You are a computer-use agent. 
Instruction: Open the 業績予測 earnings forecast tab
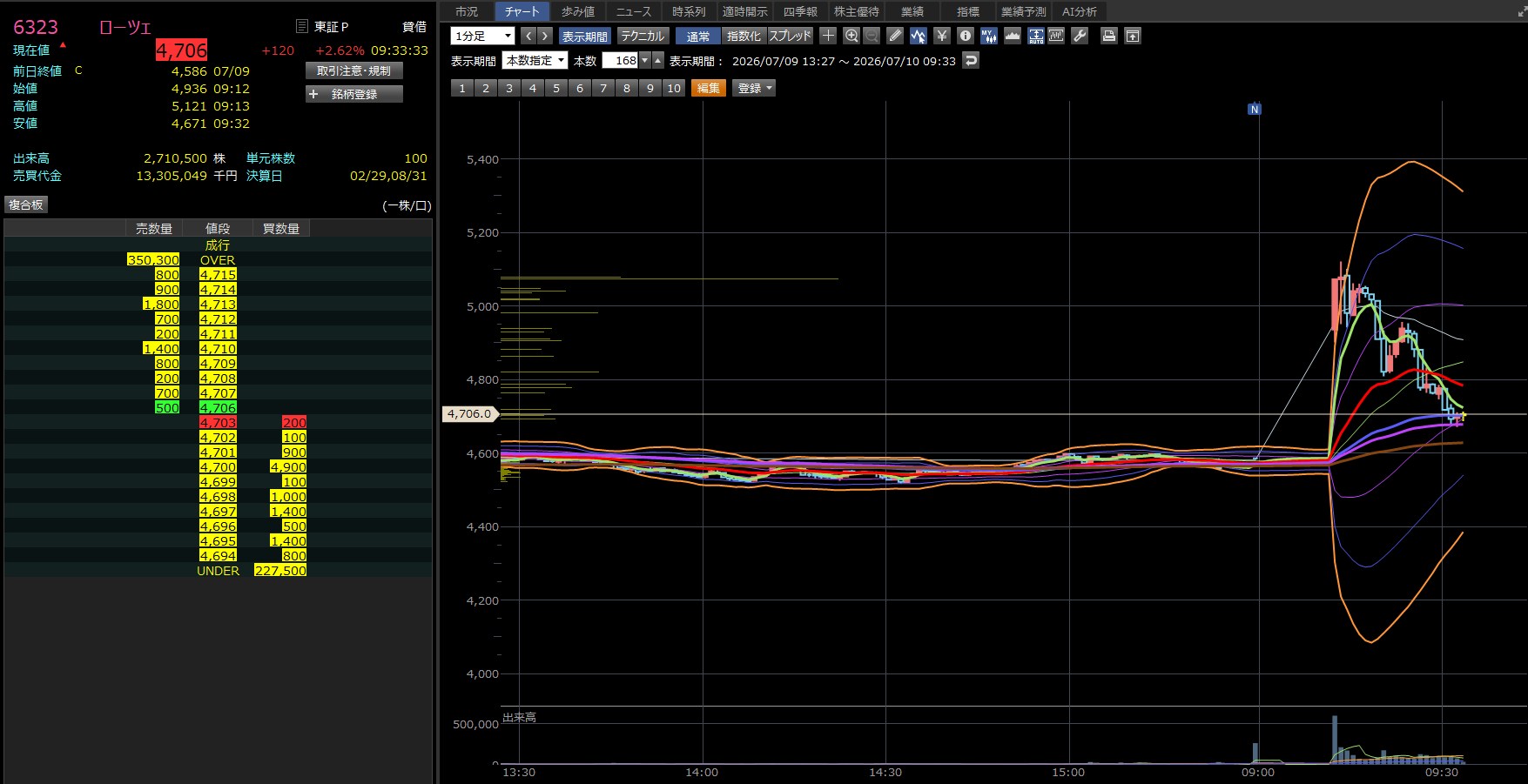coord(1024,11)
